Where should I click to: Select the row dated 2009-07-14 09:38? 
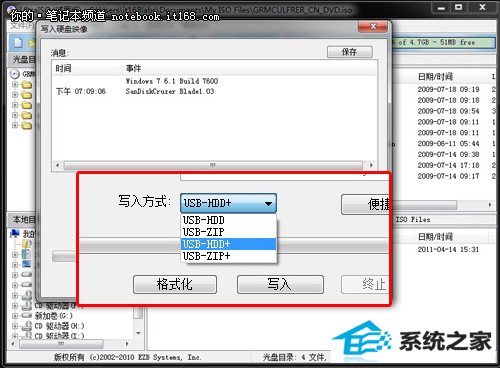tap(448, 154)
